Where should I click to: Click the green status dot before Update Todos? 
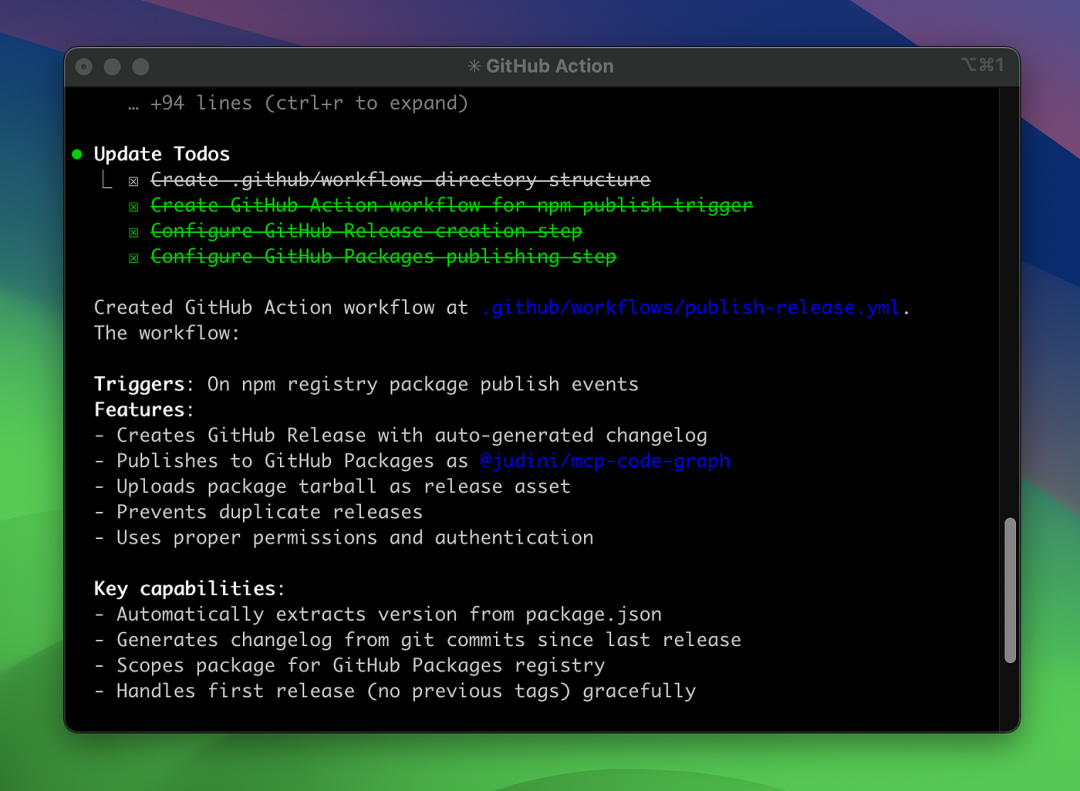tap(77, 154)
